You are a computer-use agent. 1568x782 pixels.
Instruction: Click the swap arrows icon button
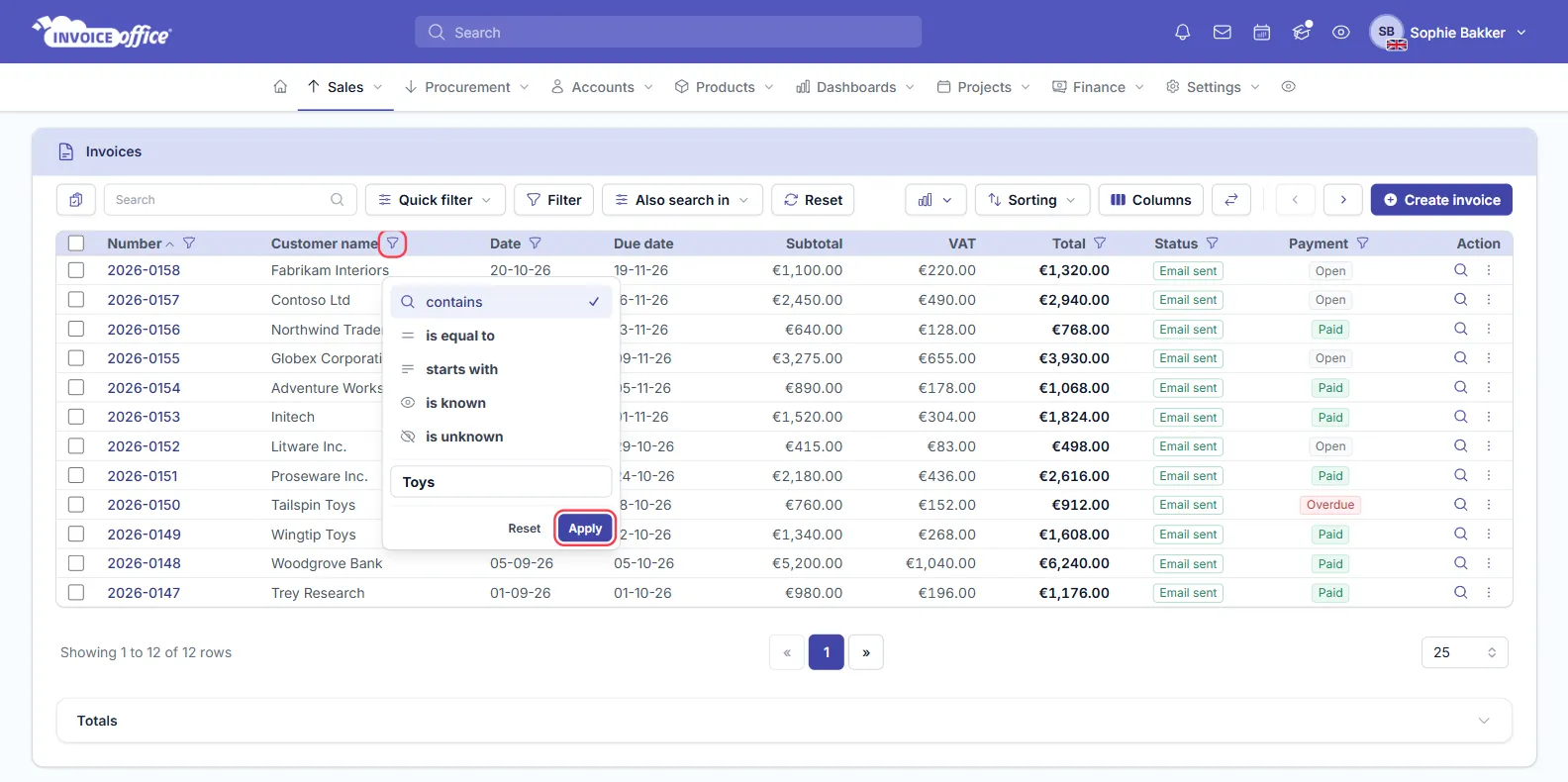[x=1231, y=200]
